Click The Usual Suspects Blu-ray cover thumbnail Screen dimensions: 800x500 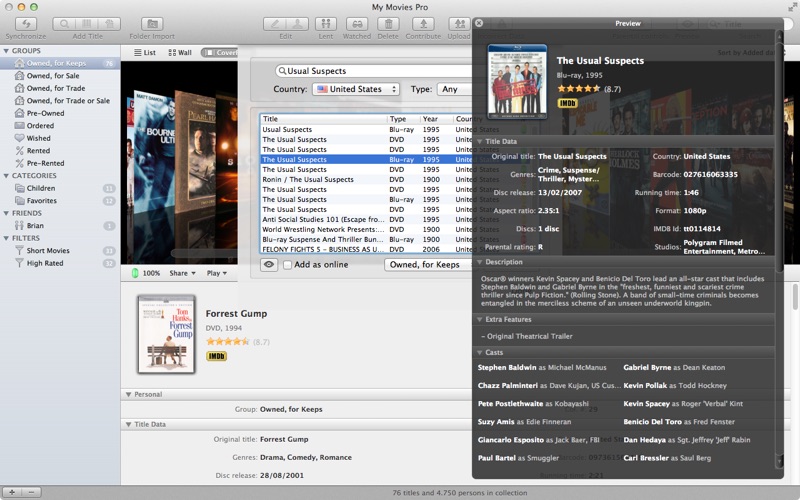(x=517, y=82)
